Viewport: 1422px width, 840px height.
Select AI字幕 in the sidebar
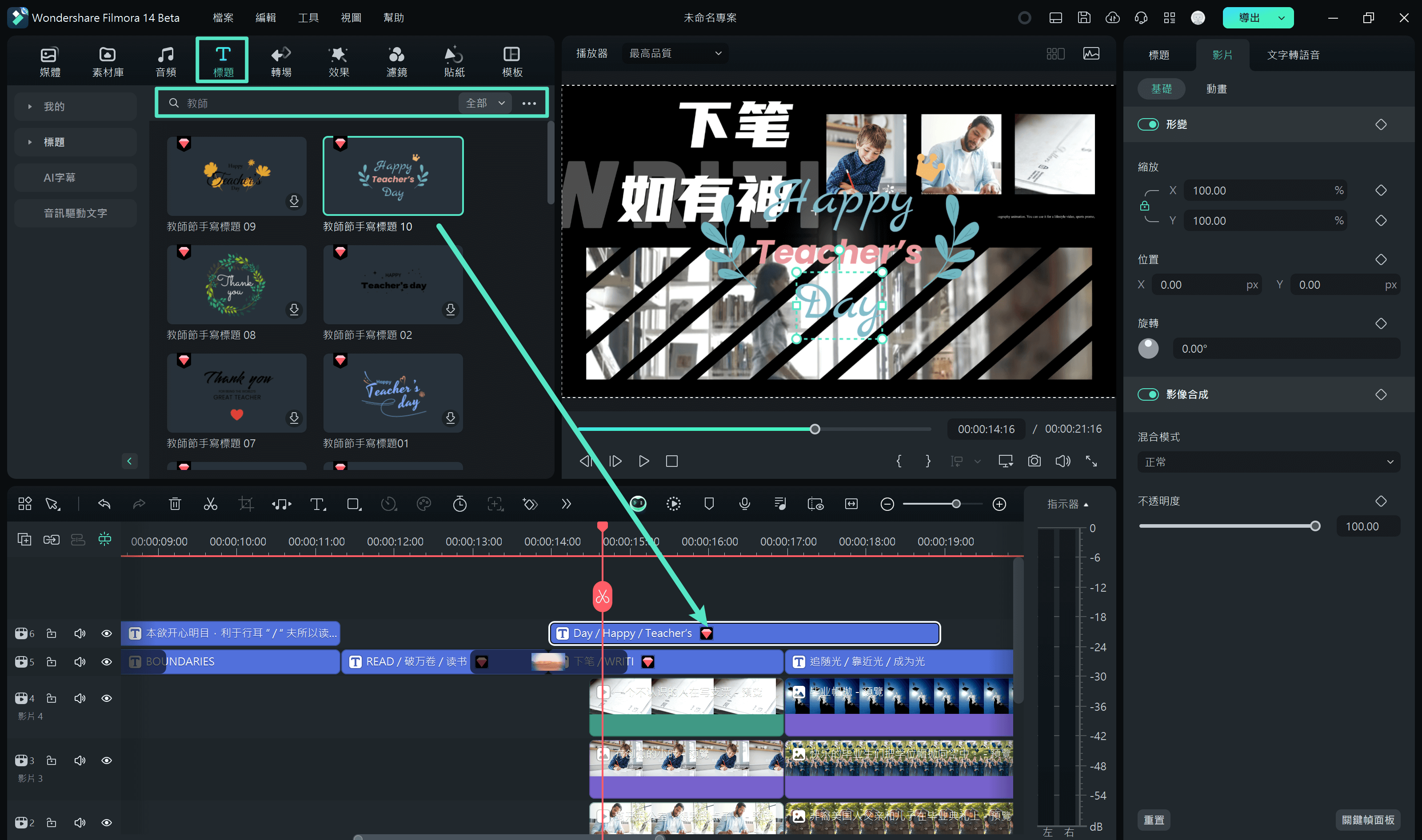point(75,178)
